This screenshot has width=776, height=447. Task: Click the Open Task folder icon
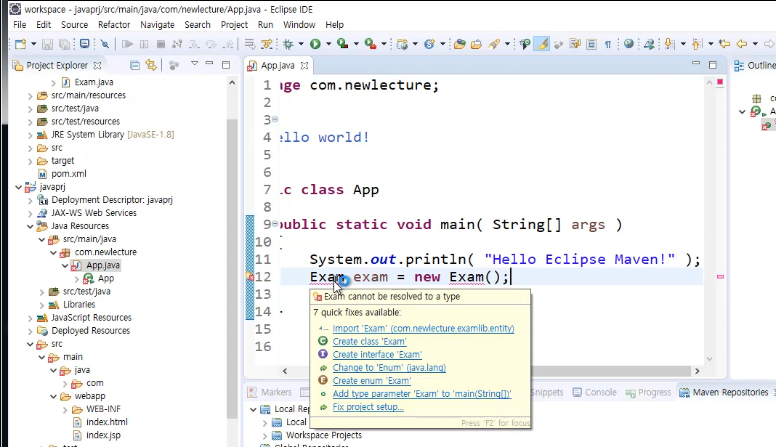click(x=476, y=44)
